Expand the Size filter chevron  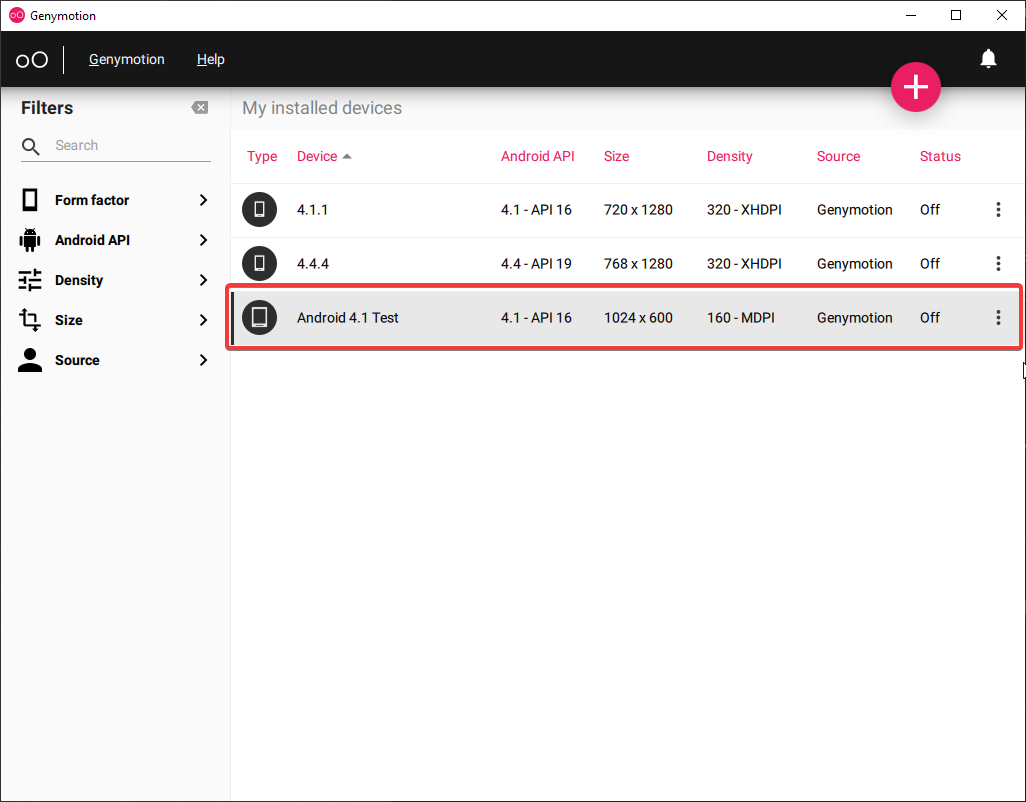pyautogui.click(x=203, y=320)
